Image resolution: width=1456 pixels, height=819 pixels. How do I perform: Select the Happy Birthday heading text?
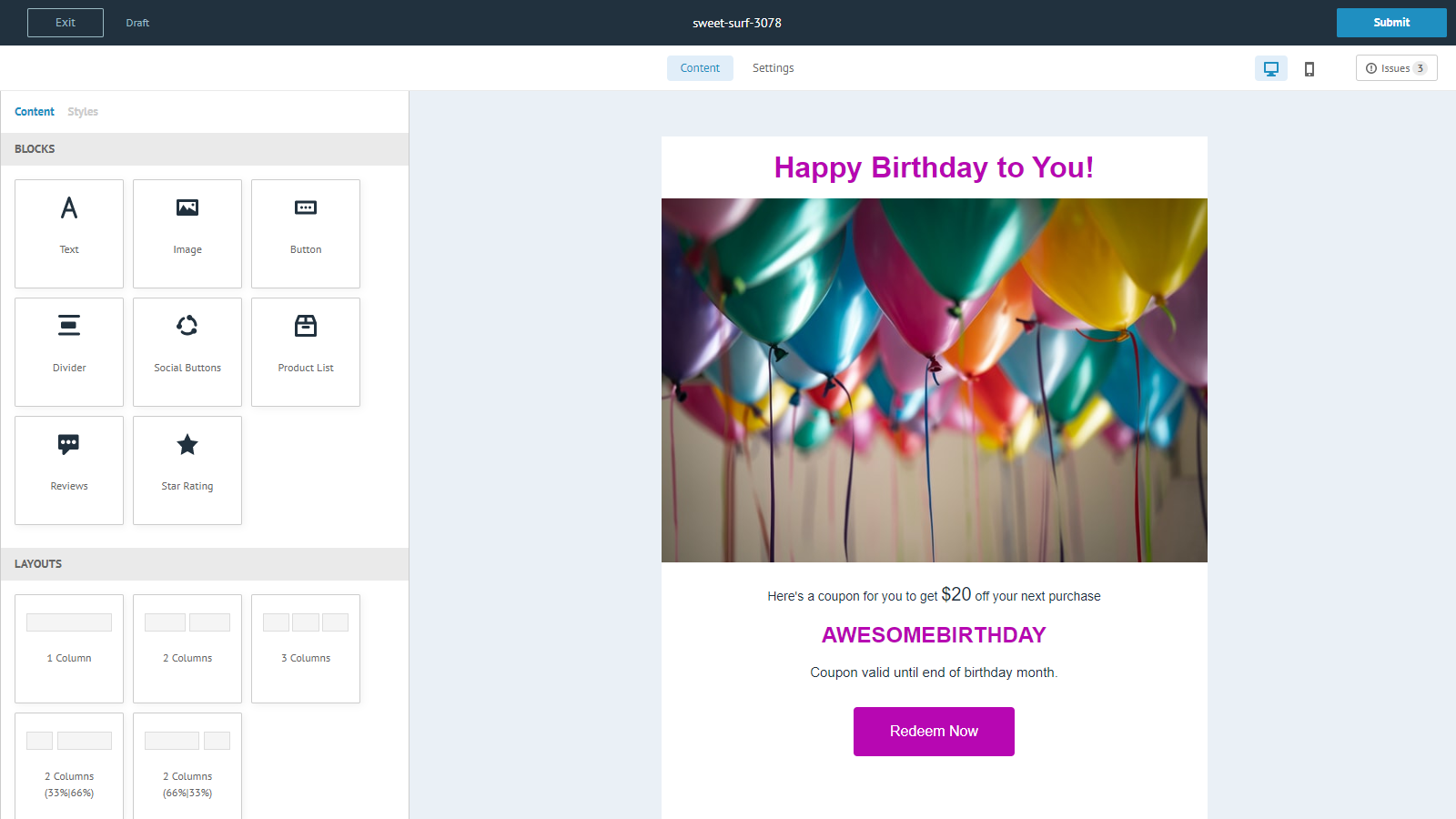[x=934, y=167]
